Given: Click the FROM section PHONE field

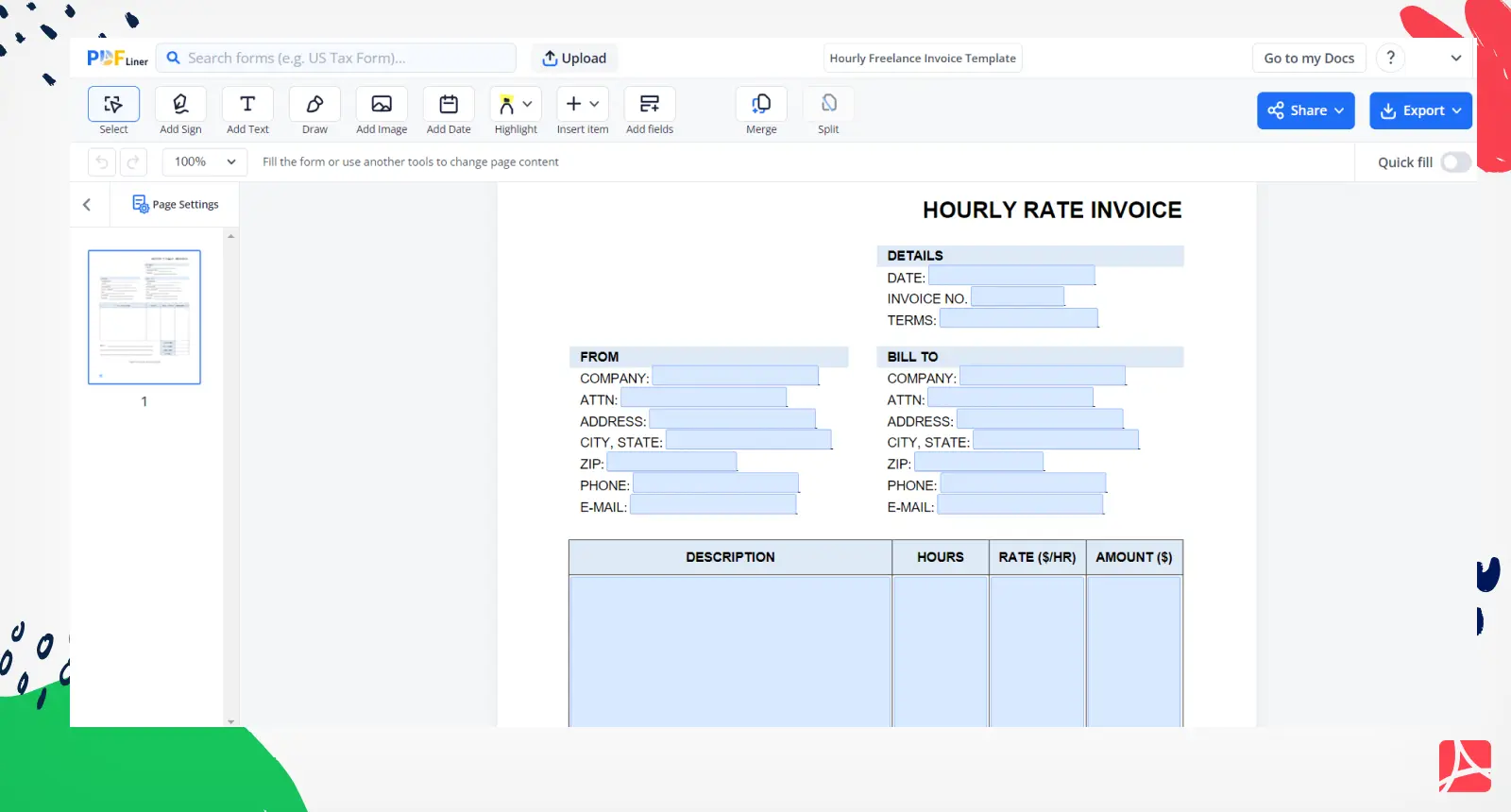Looking at the screenshot, I should pyautogui.click(x=716, y=483).
